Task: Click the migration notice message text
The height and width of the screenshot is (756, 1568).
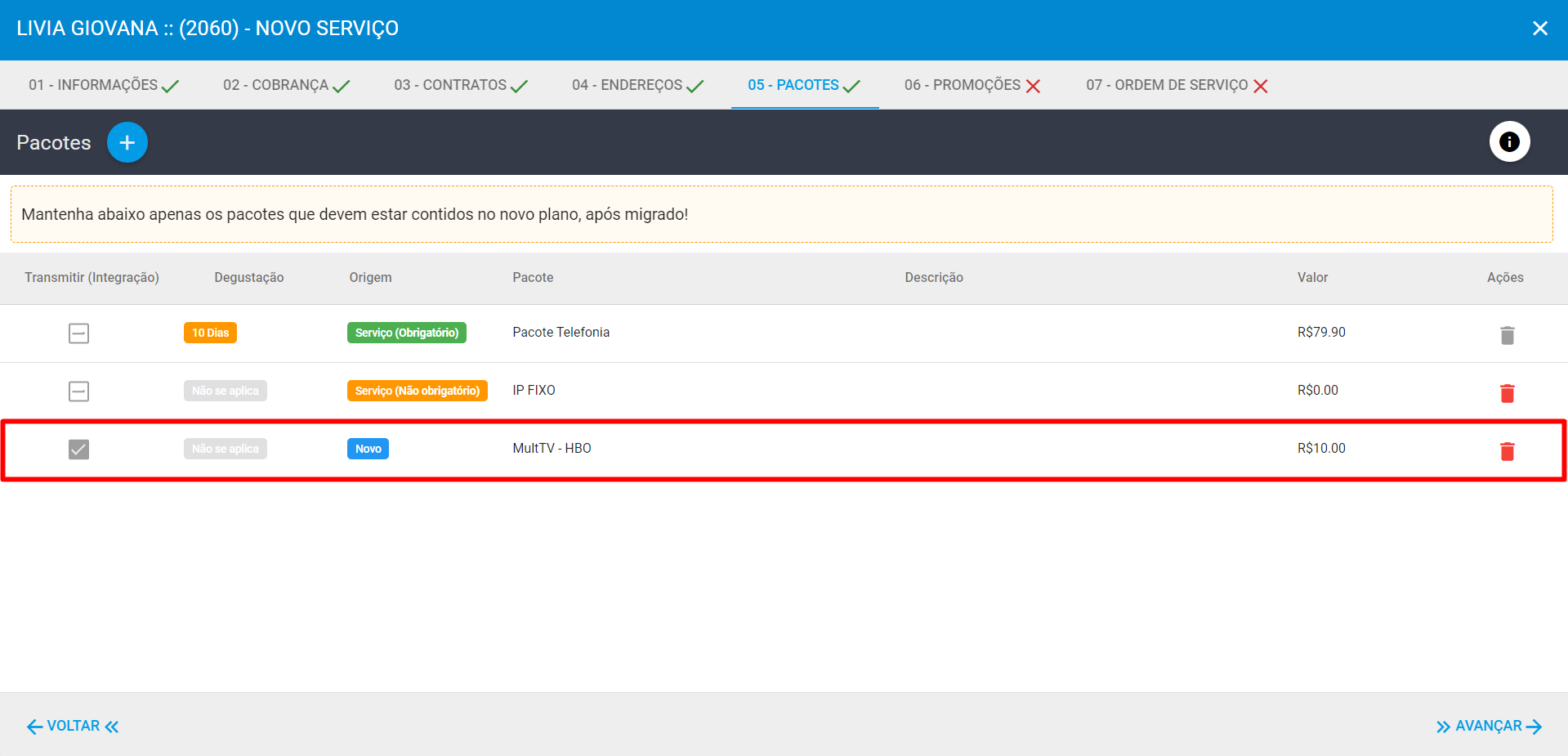Action: click(x=355, y=214)
